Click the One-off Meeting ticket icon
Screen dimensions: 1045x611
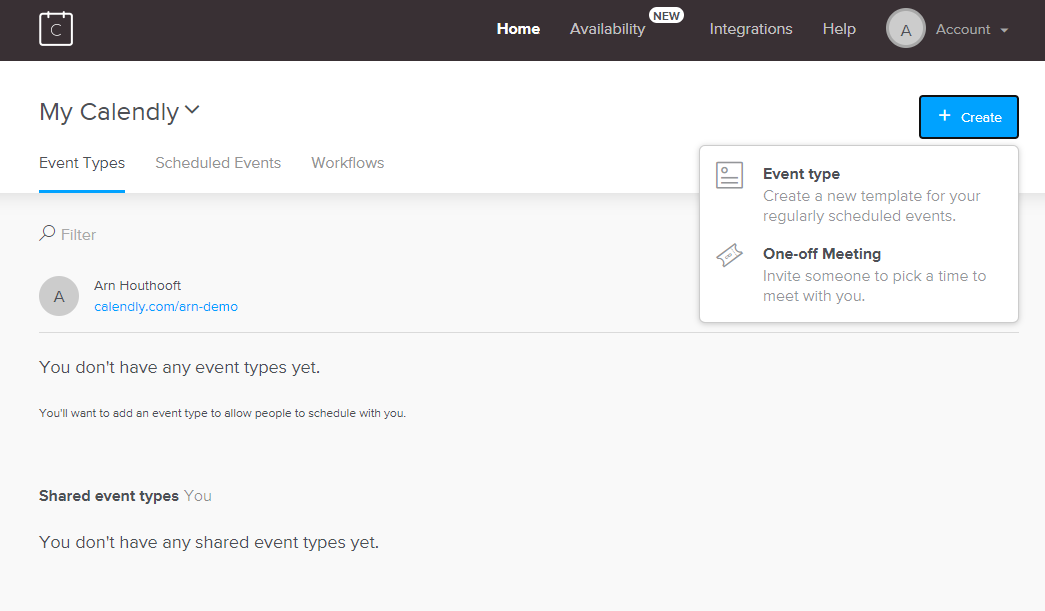[729, 255]
